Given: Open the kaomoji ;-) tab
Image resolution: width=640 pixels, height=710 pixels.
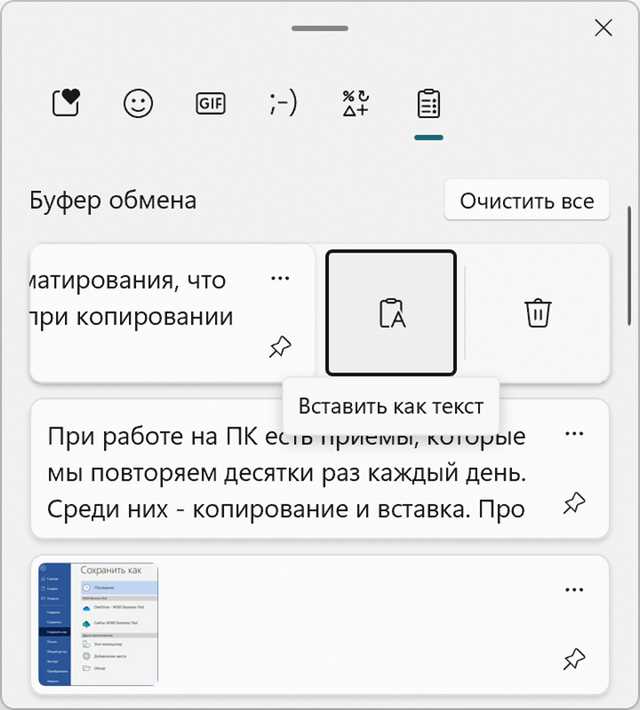Looking at the screenshot, I should click(x=283, y=102).
